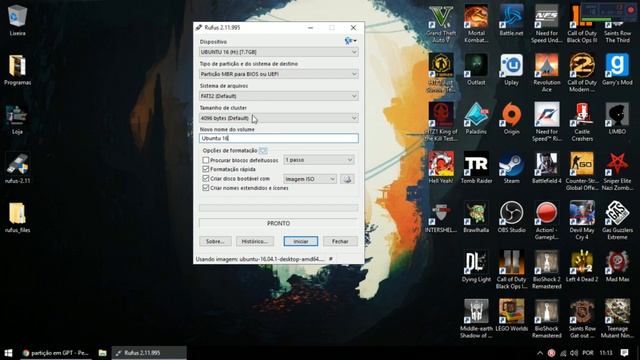Screen dimensions: 640x360
Task: Expand the Tipo de partição dropdown
Action: (x=279, y=74)
